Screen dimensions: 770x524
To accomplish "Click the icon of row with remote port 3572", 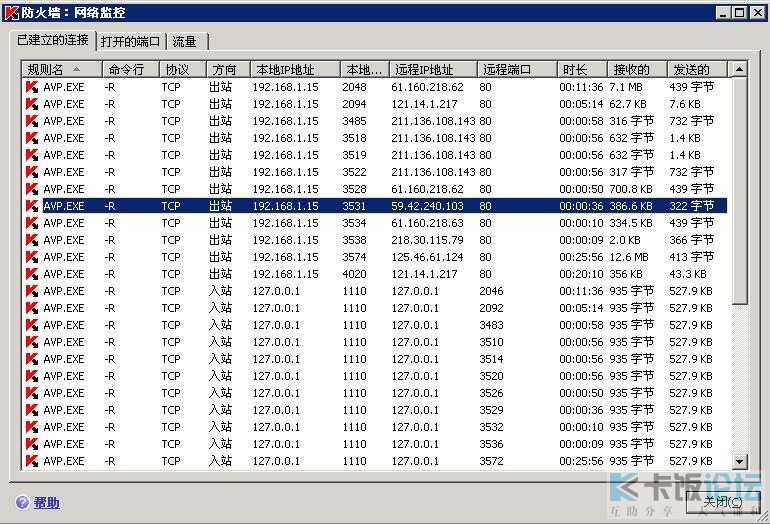I will [x=32, y=461].
